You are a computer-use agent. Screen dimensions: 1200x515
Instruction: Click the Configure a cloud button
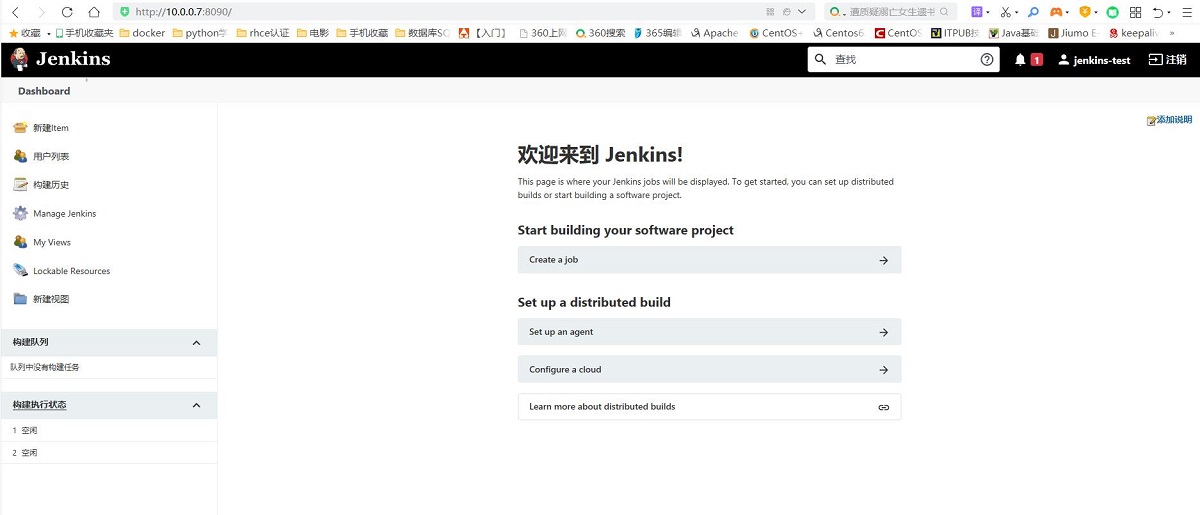coord(709,370)
